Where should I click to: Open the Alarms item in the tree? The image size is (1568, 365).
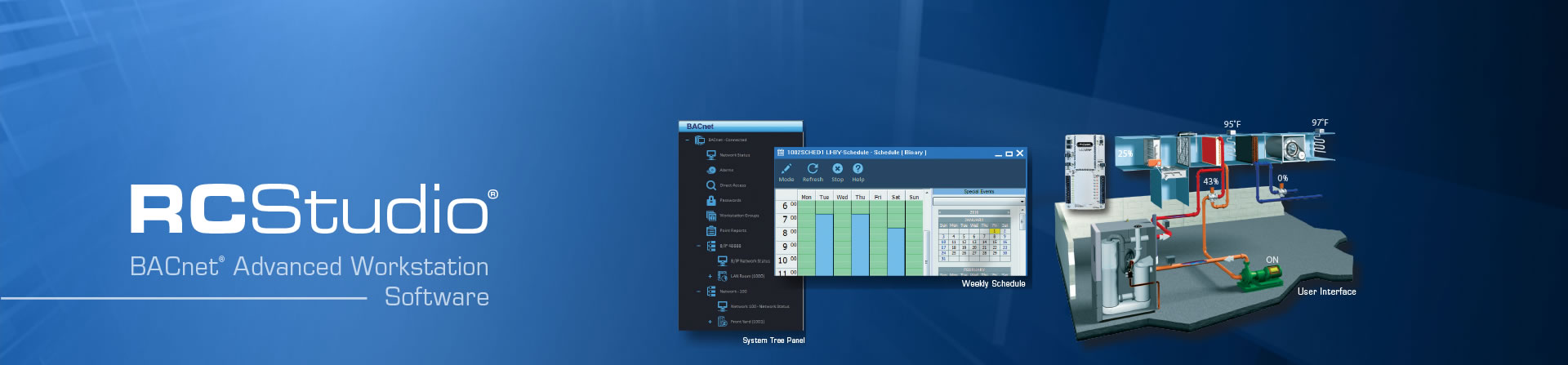pyautogui.click(x=720, y=170)
